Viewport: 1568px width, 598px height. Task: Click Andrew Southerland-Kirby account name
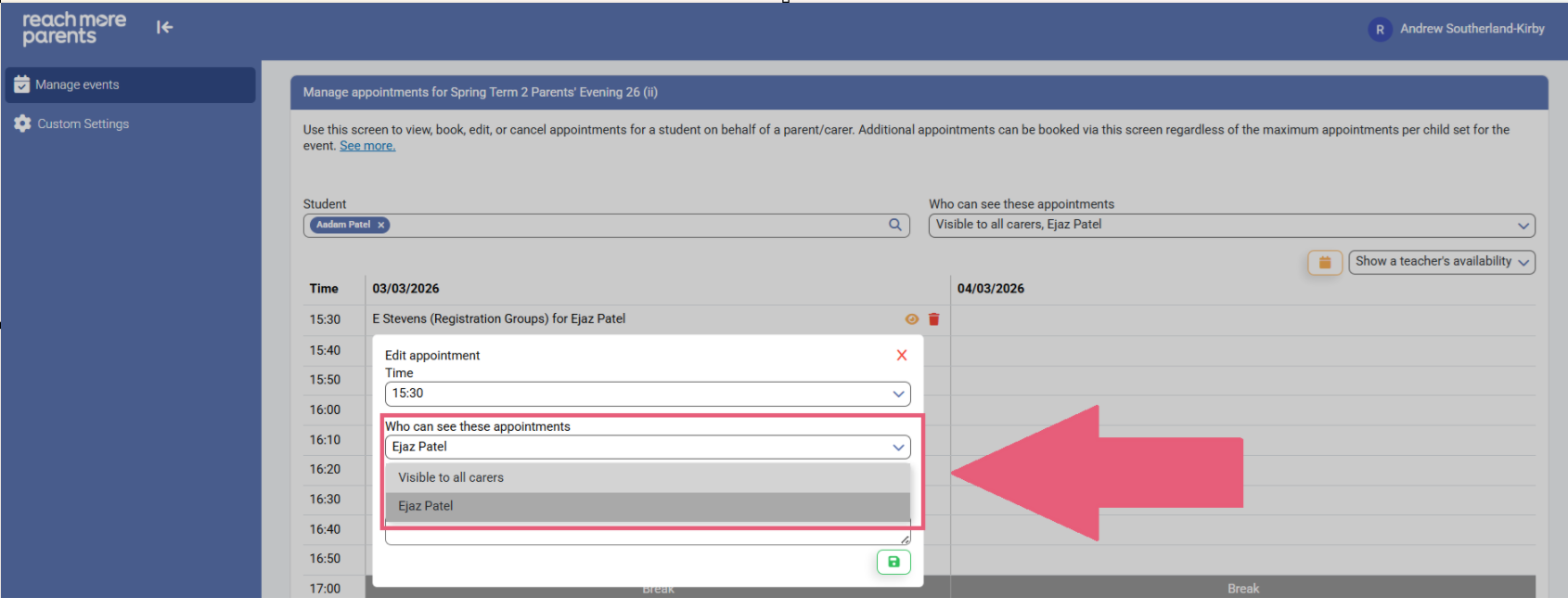pyautogui.click(x=1472, y=29)
